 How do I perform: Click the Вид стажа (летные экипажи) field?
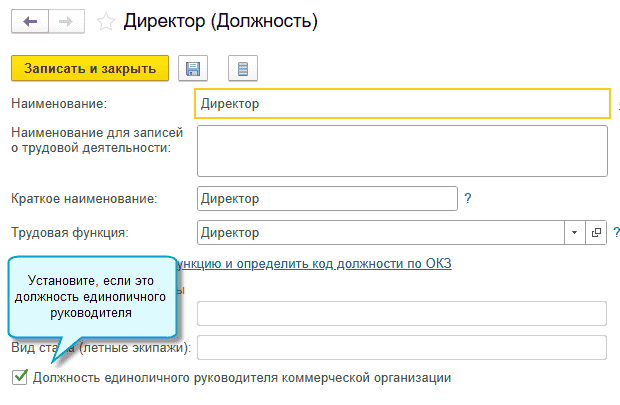(402, 347)
